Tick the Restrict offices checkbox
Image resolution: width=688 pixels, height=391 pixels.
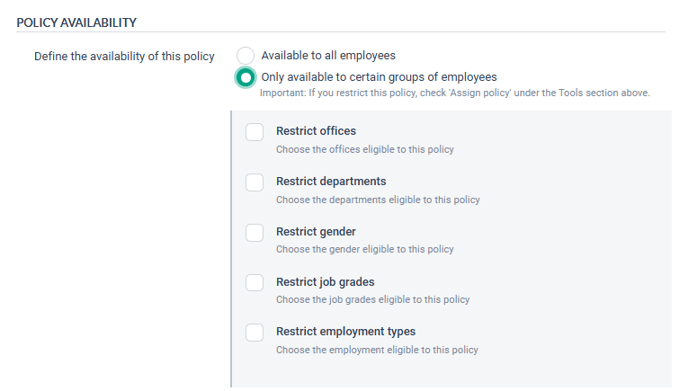[254, 132]
